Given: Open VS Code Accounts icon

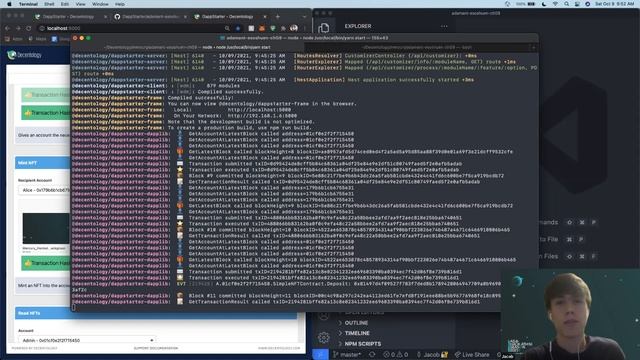Looking at the screenshot, I should click(324, 316).
